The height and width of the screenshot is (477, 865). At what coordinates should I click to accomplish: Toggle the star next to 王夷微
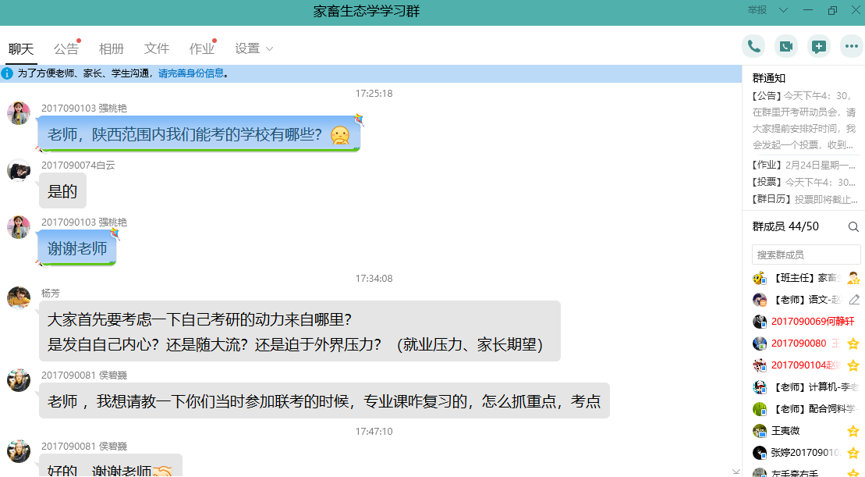click(x=853, y=431)
